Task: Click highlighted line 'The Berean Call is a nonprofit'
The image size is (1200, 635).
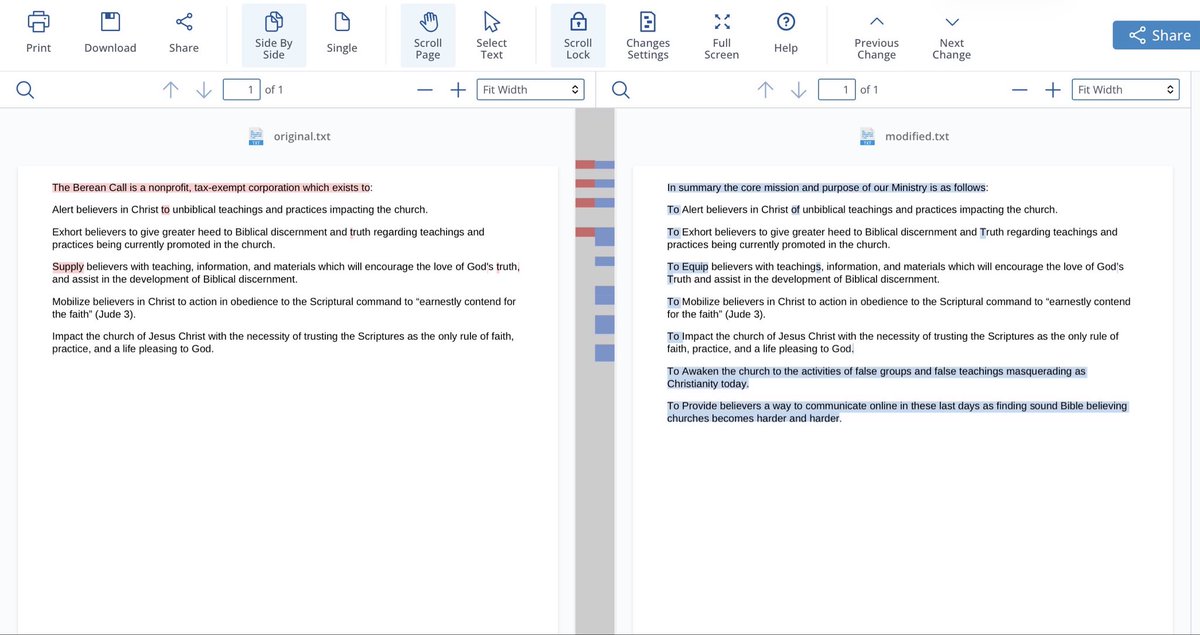Action: pyautogui.click(x=212, y=187)
